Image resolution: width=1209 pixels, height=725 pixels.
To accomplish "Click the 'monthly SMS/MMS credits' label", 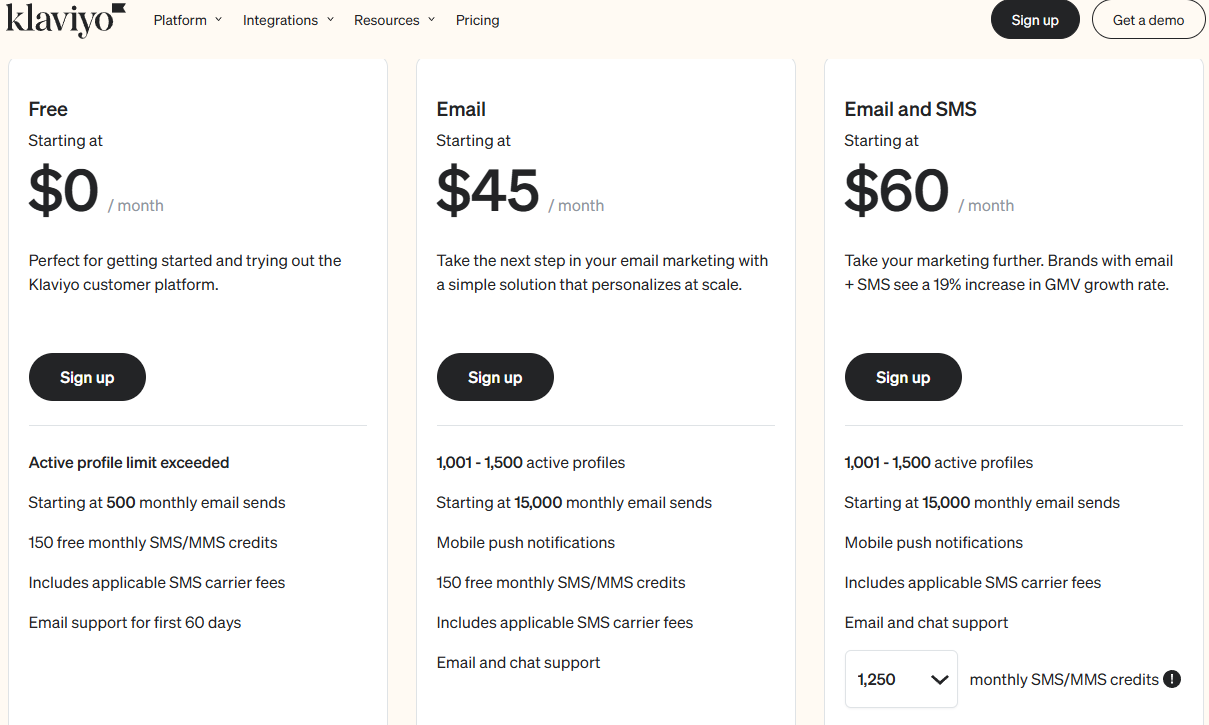I will [1064, 679].
